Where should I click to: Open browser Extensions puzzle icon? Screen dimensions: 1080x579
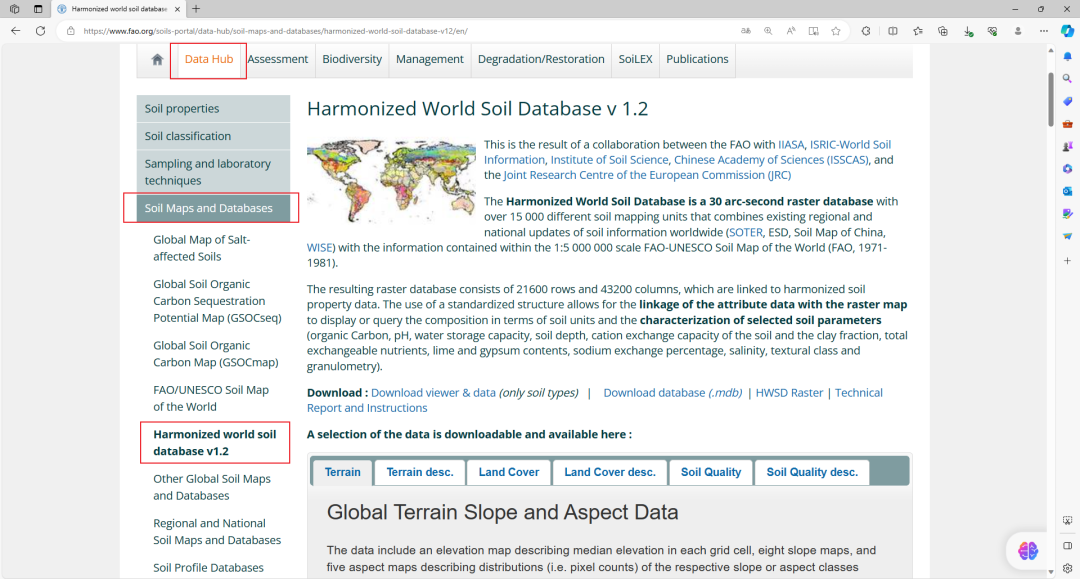pos(866,31)
